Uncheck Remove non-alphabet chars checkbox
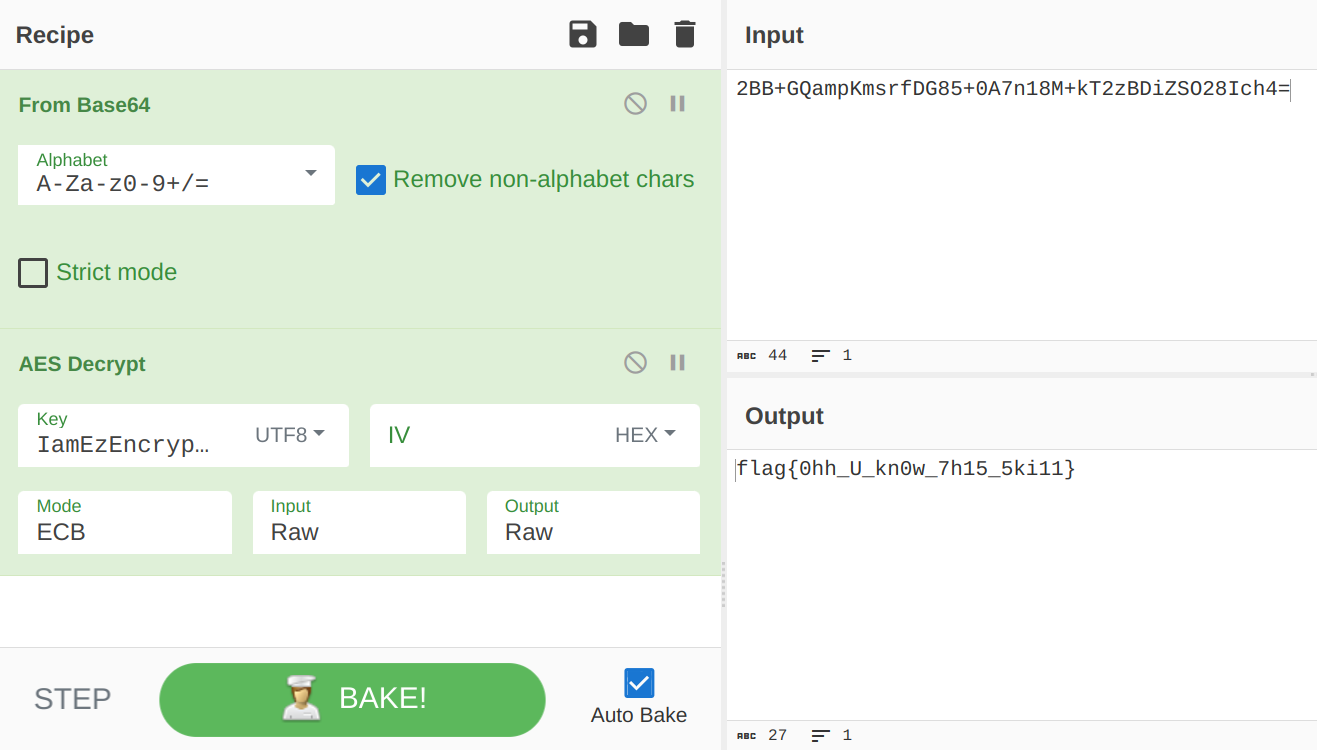The image size is (1317, 750). coord(371,180)
